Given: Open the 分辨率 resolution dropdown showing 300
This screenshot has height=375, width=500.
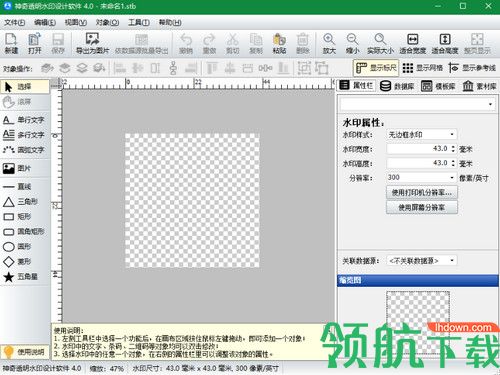Looking at the screenshot, I should [422, 177].
